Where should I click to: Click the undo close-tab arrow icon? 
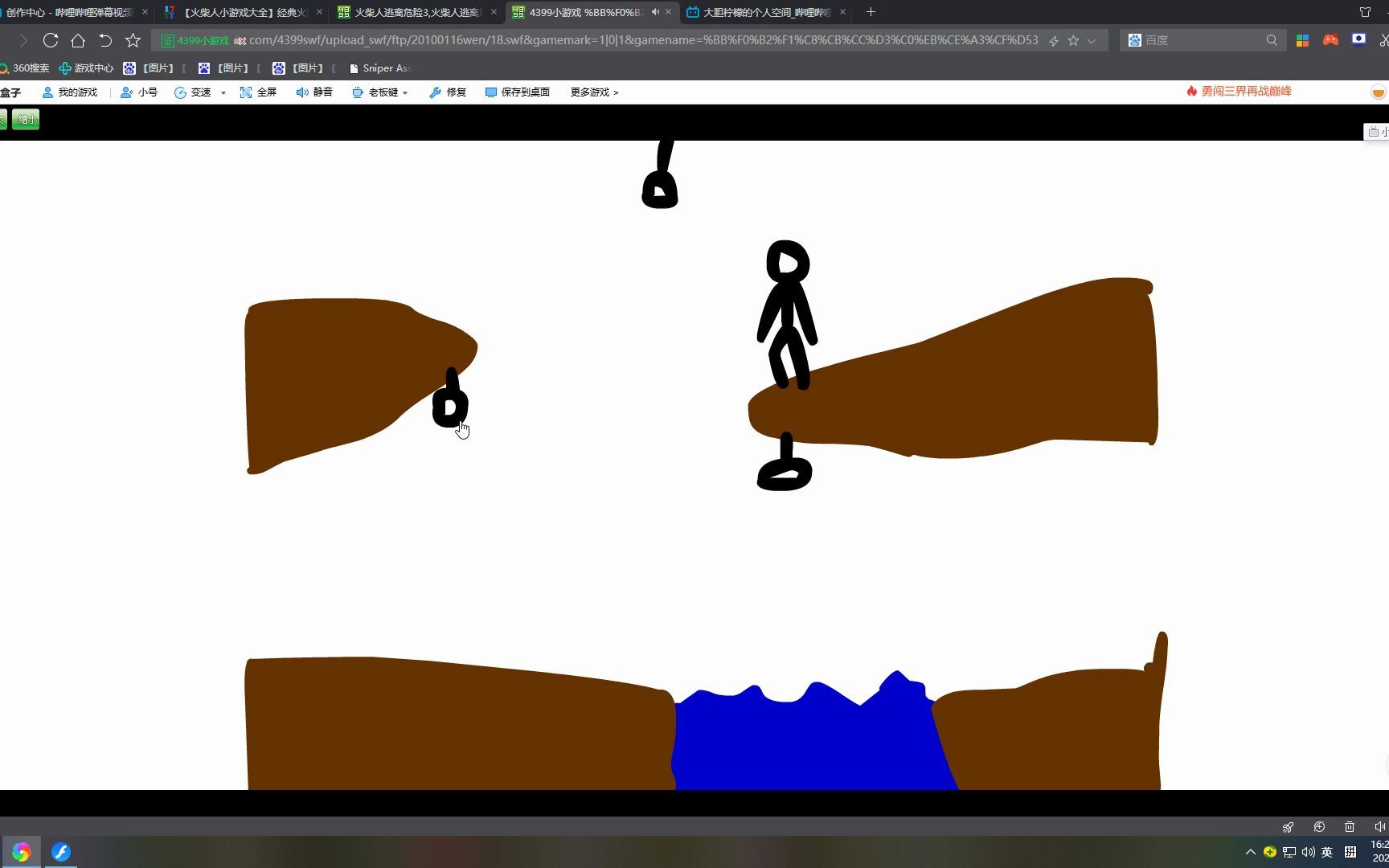coord(105,40)
